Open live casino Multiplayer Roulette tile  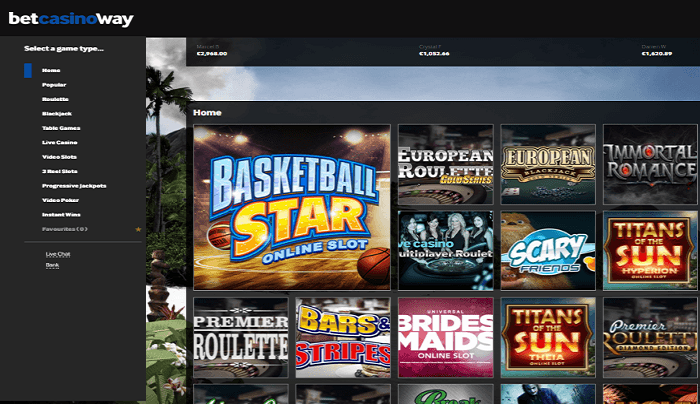point(446,250)
